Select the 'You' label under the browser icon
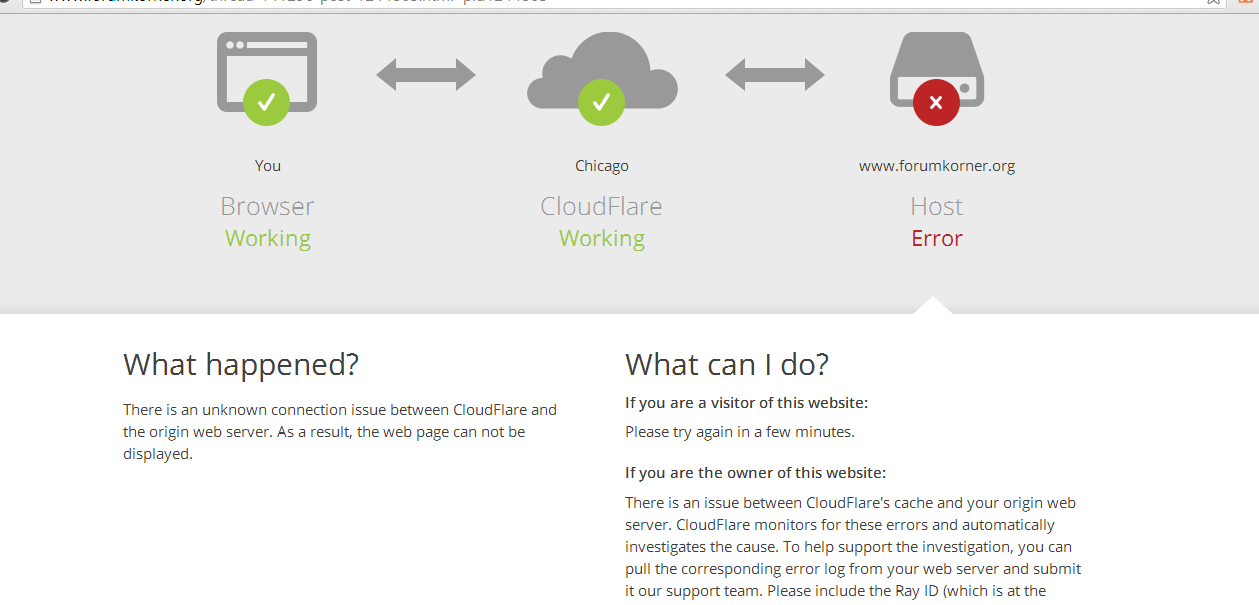The width and height of the screenshot is (1259, 605). pyautogui.click(x=268, y=166)
